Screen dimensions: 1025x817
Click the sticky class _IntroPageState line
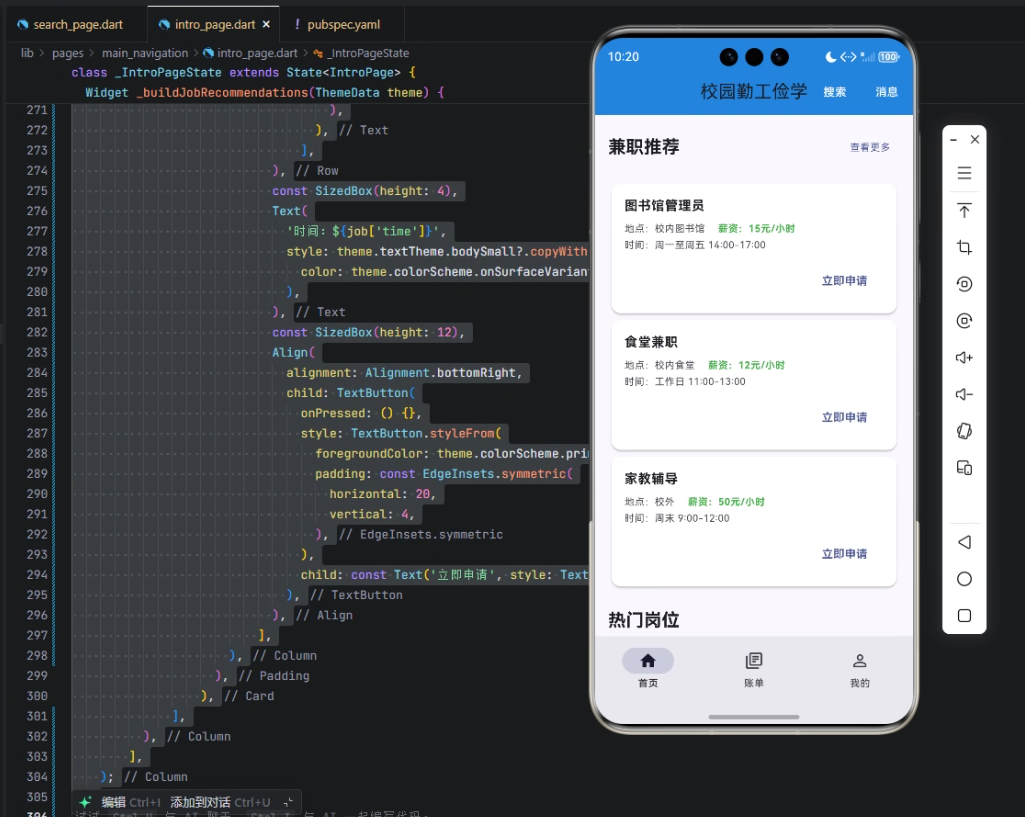click(243, 72)
